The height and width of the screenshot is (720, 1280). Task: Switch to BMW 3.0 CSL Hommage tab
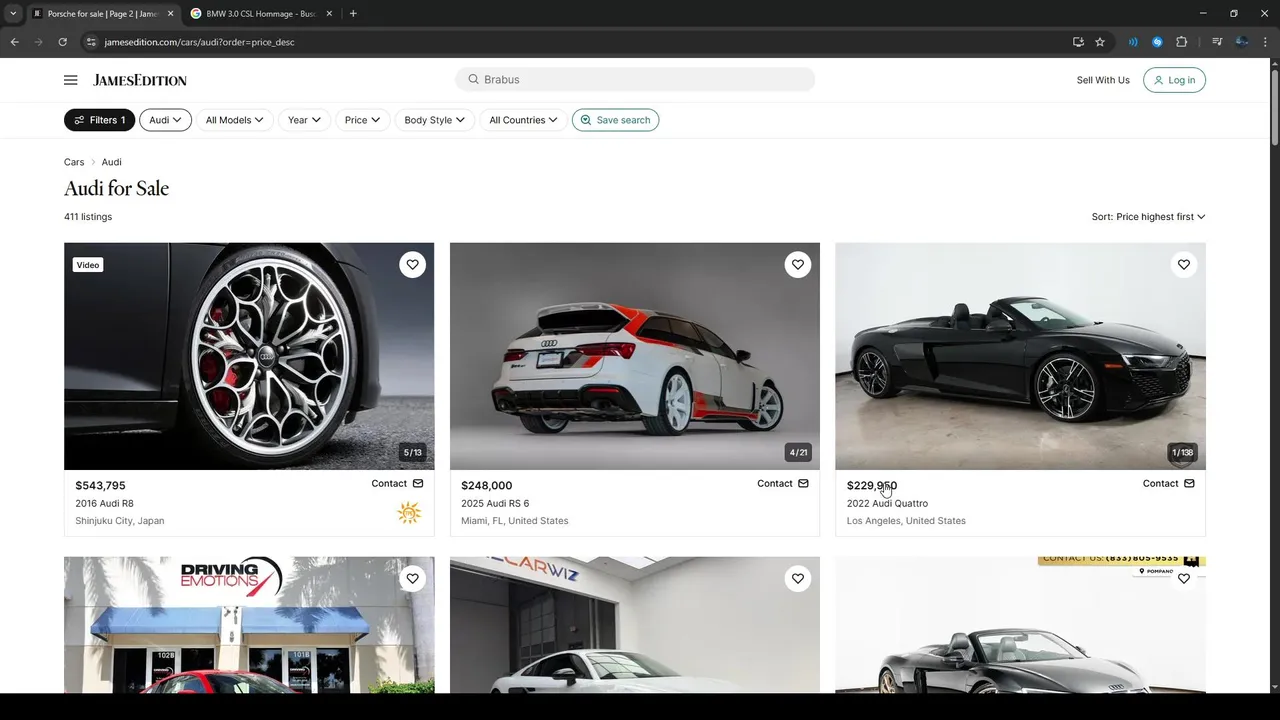pos(260,14)
